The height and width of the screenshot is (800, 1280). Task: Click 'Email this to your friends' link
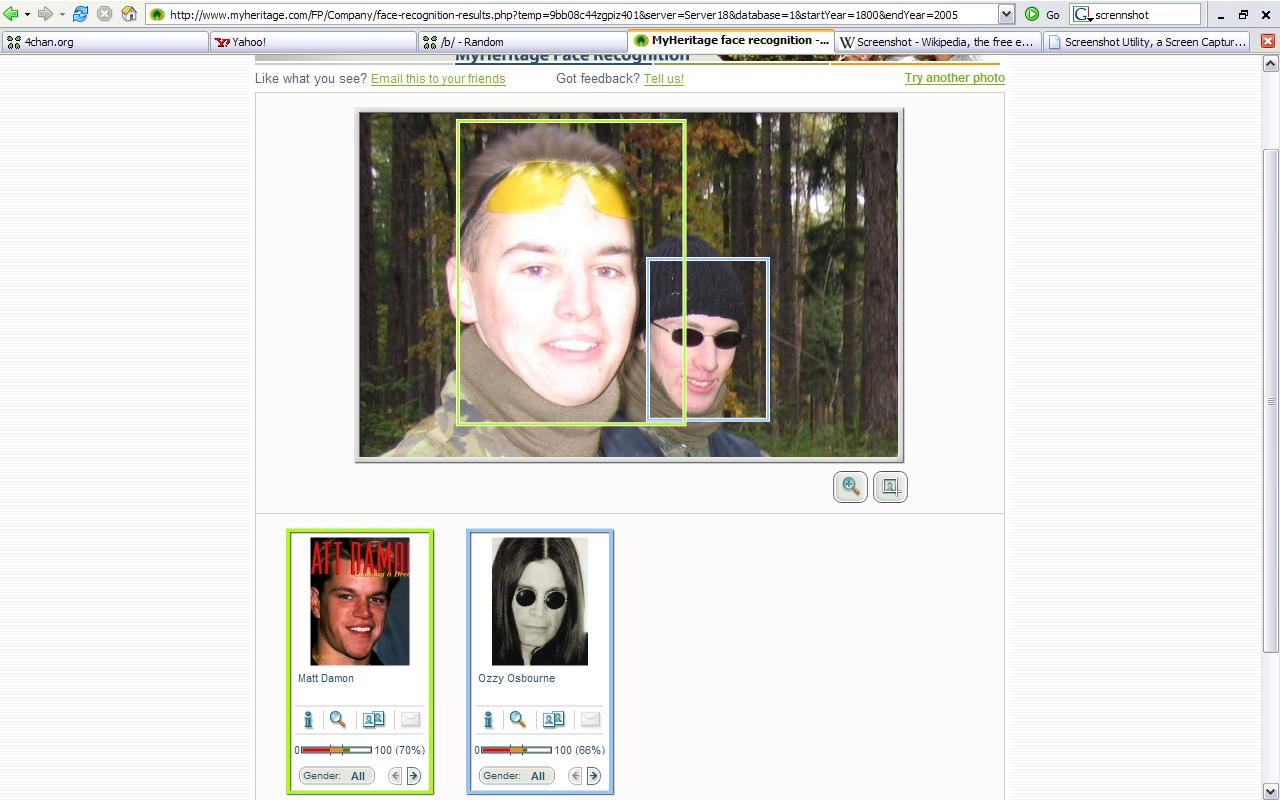point(438,79)
